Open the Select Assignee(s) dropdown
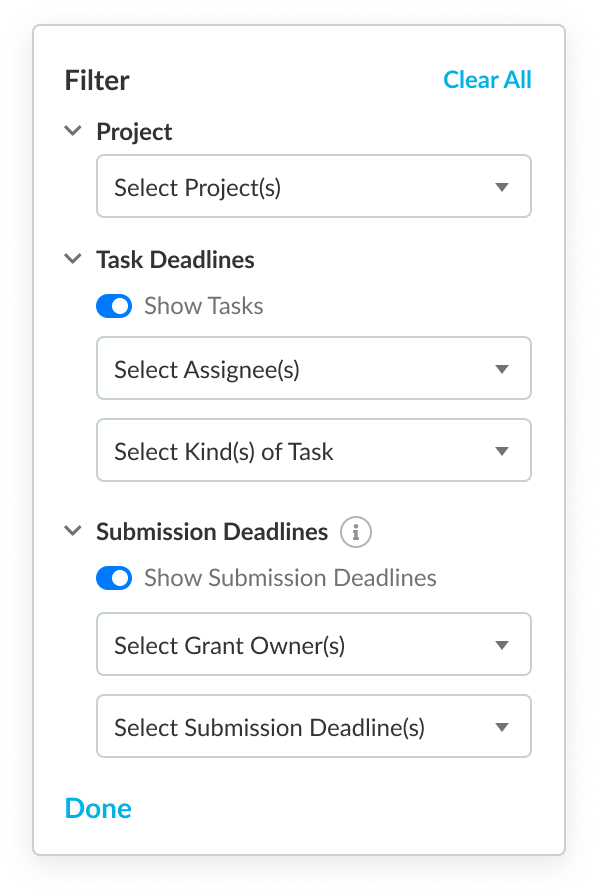Screen dimensions: 598x896 [314, 368]
